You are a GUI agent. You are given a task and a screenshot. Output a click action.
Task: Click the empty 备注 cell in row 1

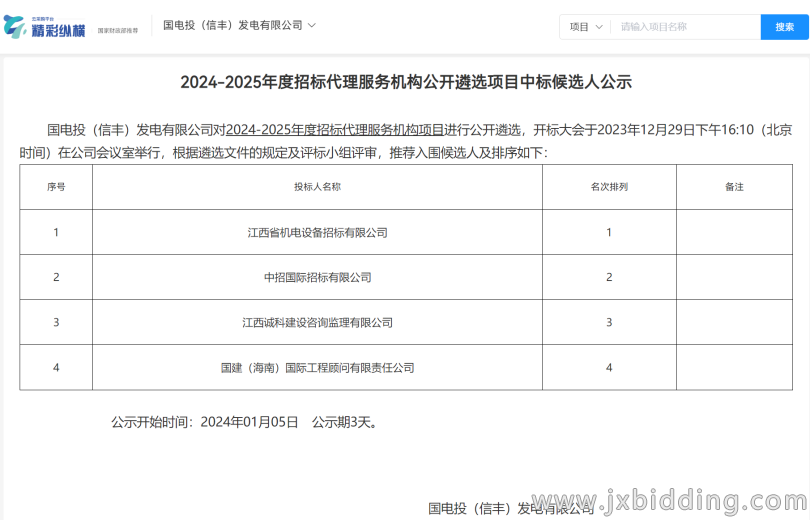coord(734,233)
